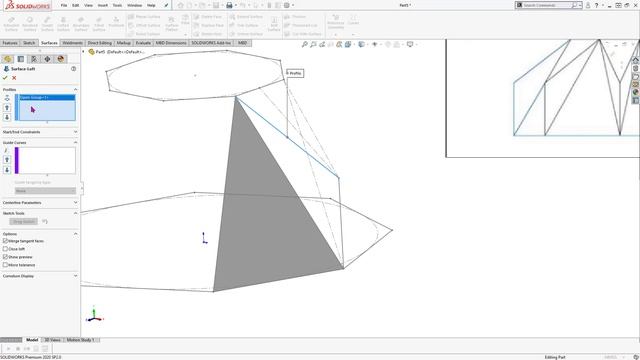Open the File menu

coord(64,5)
